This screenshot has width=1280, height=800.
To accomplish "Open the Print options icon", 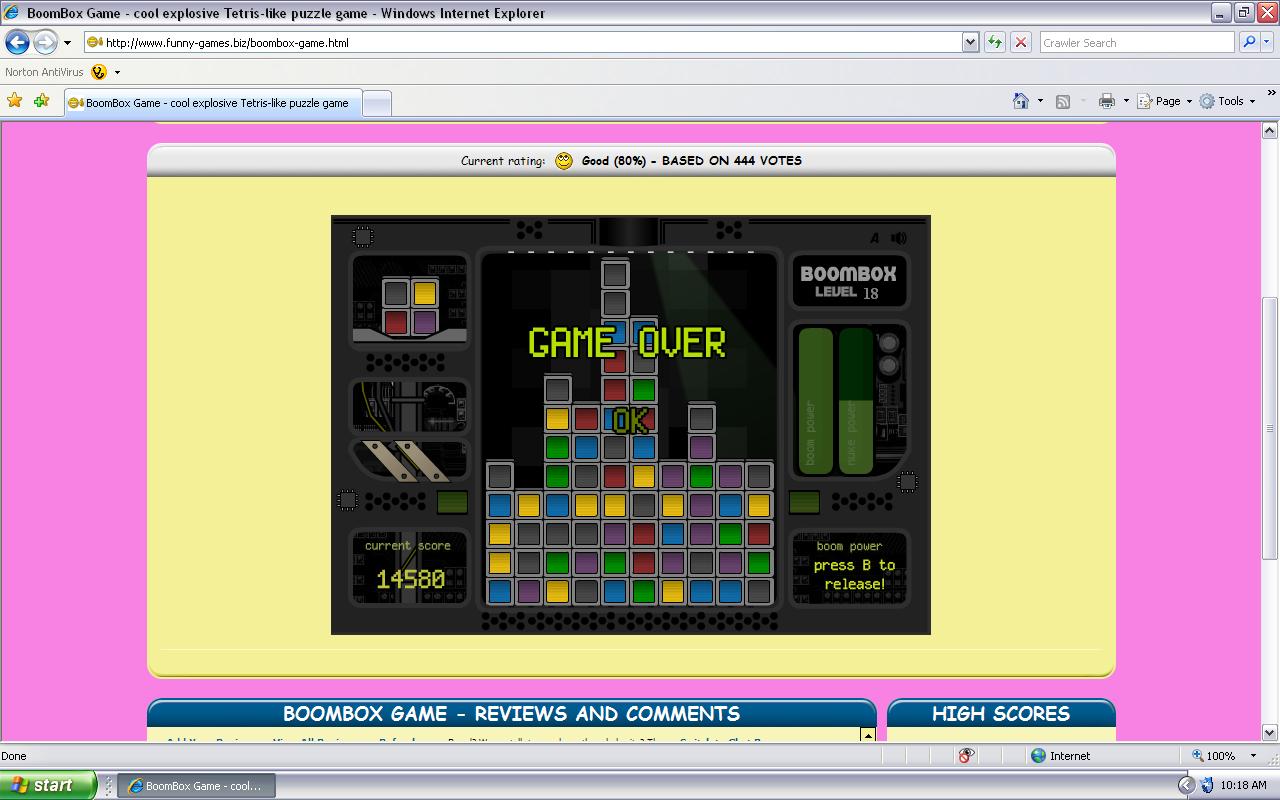I will 1108,100.
